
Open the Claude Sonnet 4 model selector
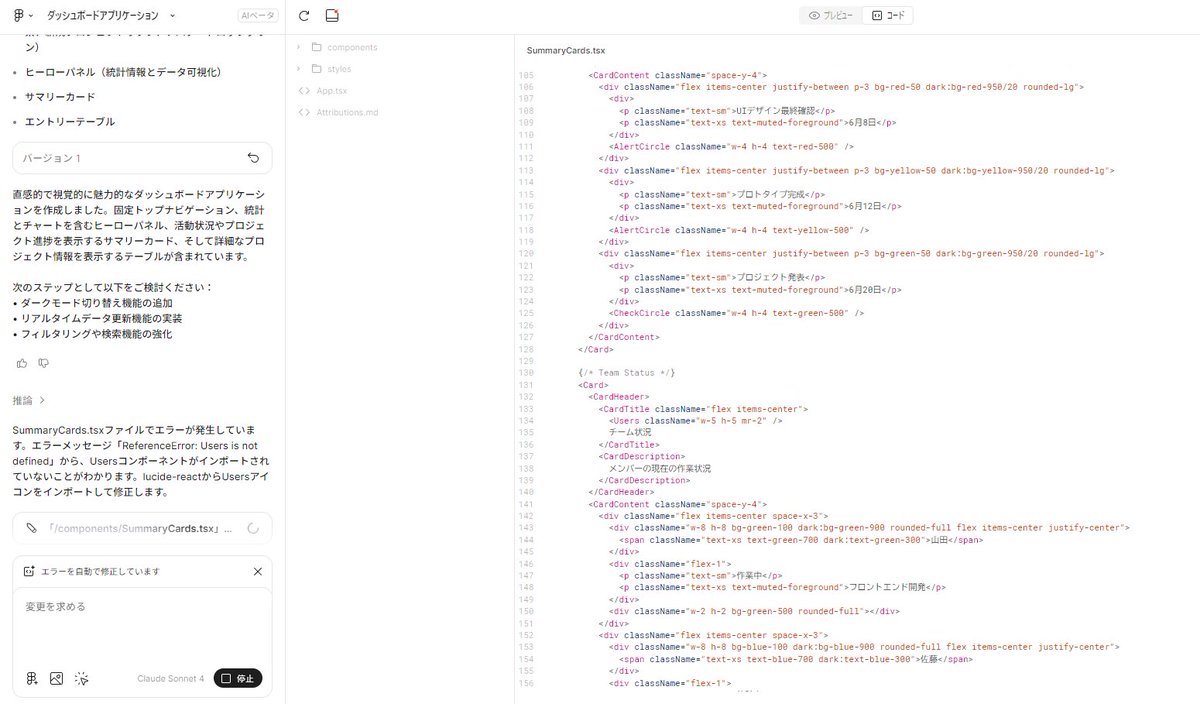170,678
